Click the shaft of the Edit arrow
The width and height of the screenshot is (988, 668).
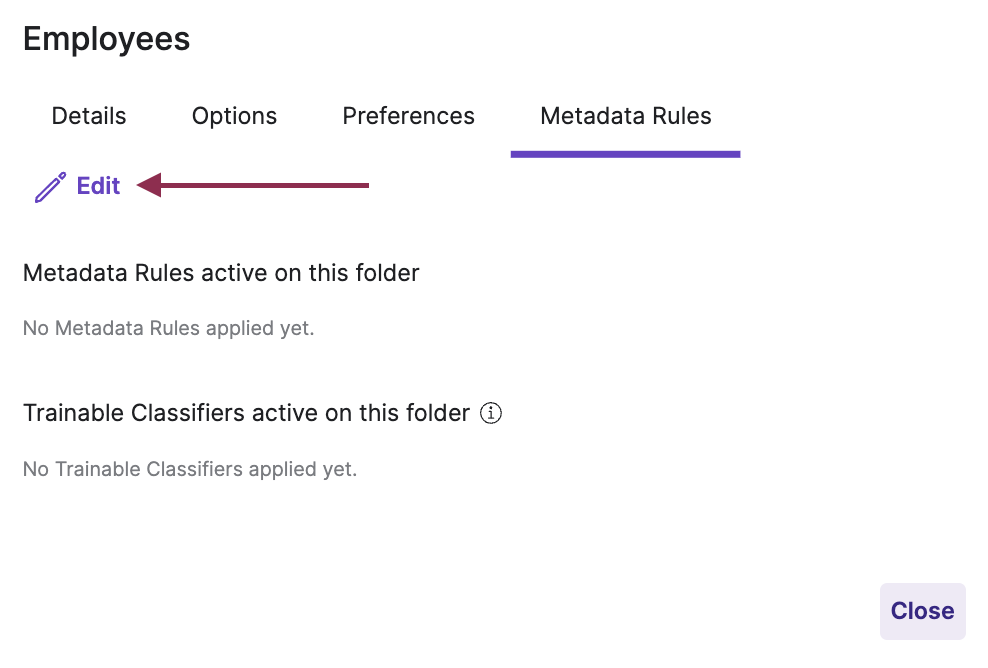(270, 185)
